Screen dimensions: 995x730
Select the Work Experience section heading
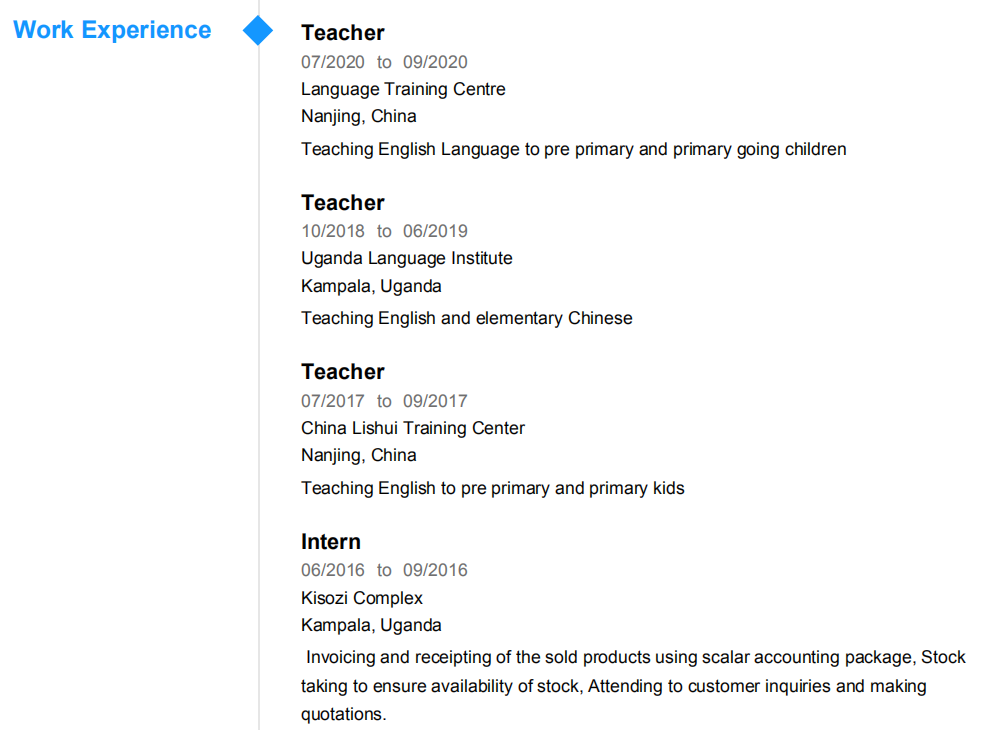112,30
